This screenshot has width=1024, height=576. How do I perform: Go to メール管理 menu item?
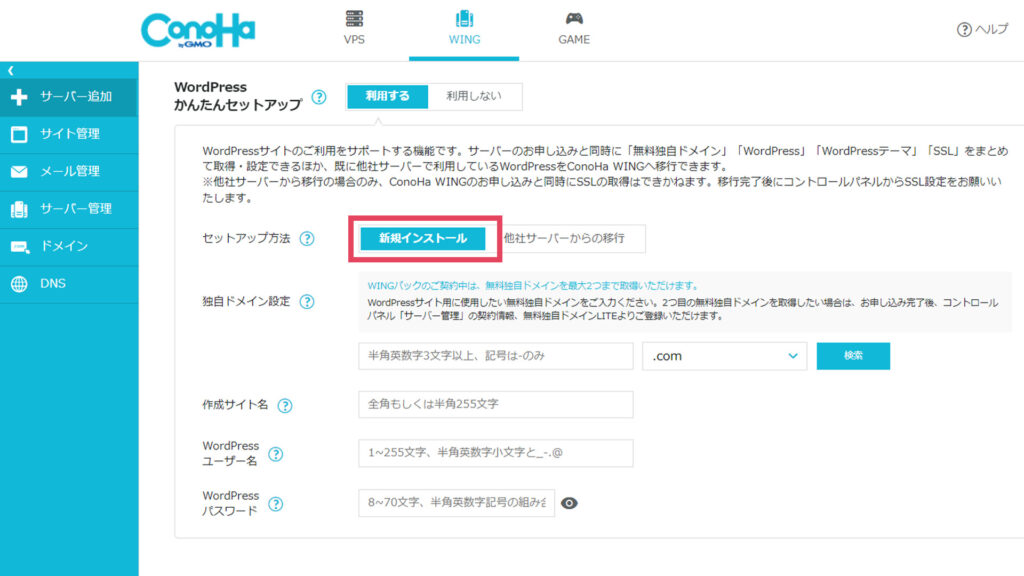[x=69, y=172]
